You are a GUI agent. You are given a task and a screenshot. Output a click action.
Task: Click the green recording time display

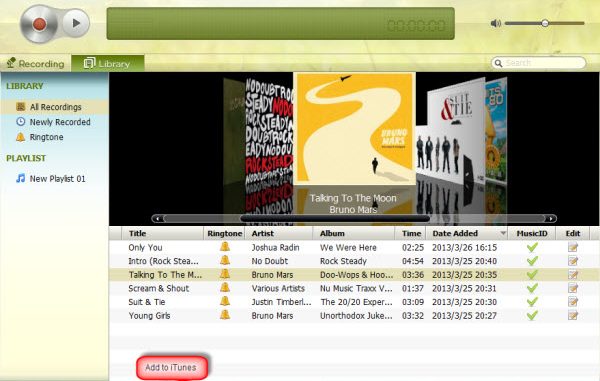pyautogui.click(x=280, y=23)
